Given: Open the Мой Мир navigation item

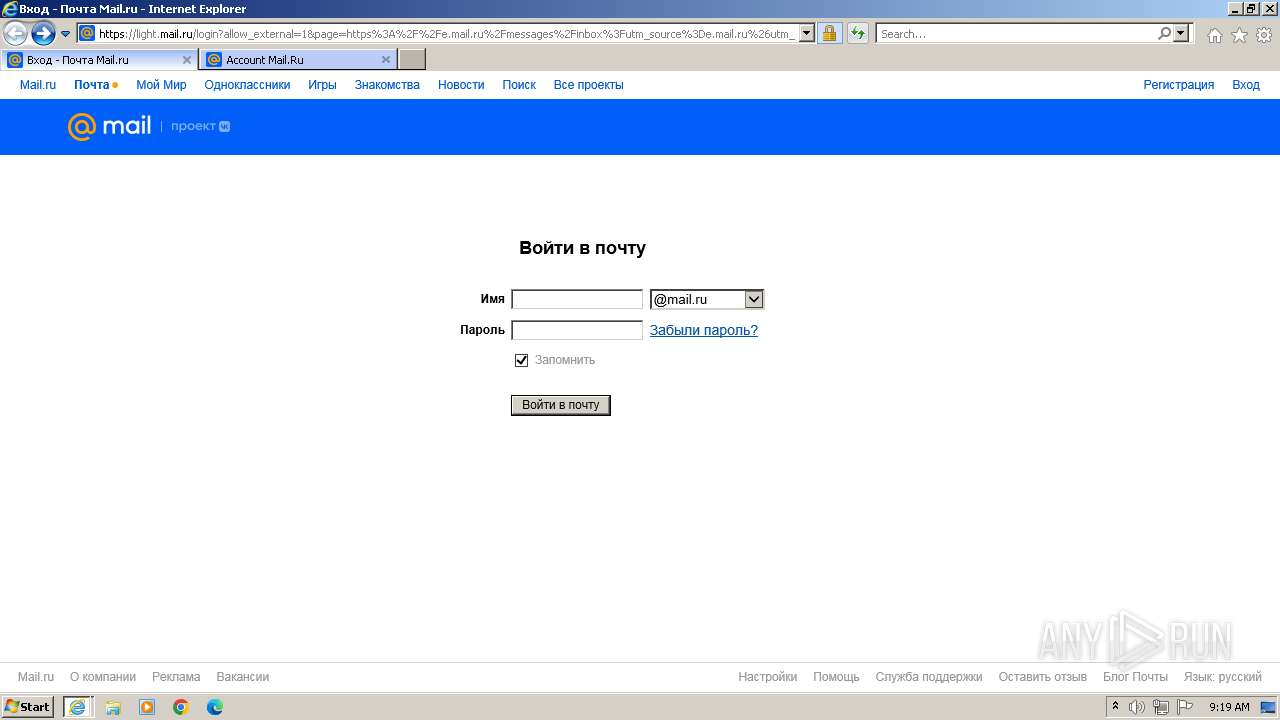Looking at the screenshot, I should coord(161,85).
